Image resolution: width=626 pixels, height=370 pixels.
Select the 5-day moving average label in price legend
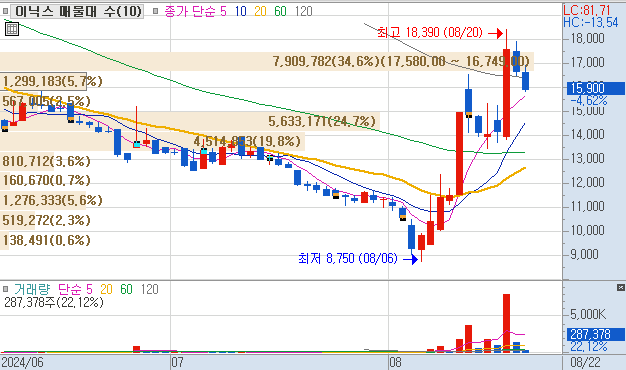[x=223, y=11]
